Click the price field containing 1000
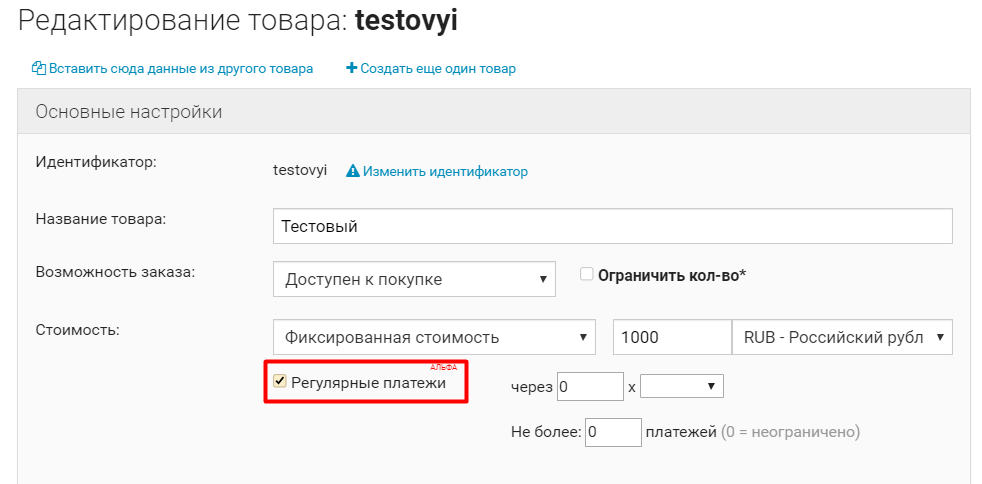The height and width of the screenshot is (484, 982). tap(672, 337)
